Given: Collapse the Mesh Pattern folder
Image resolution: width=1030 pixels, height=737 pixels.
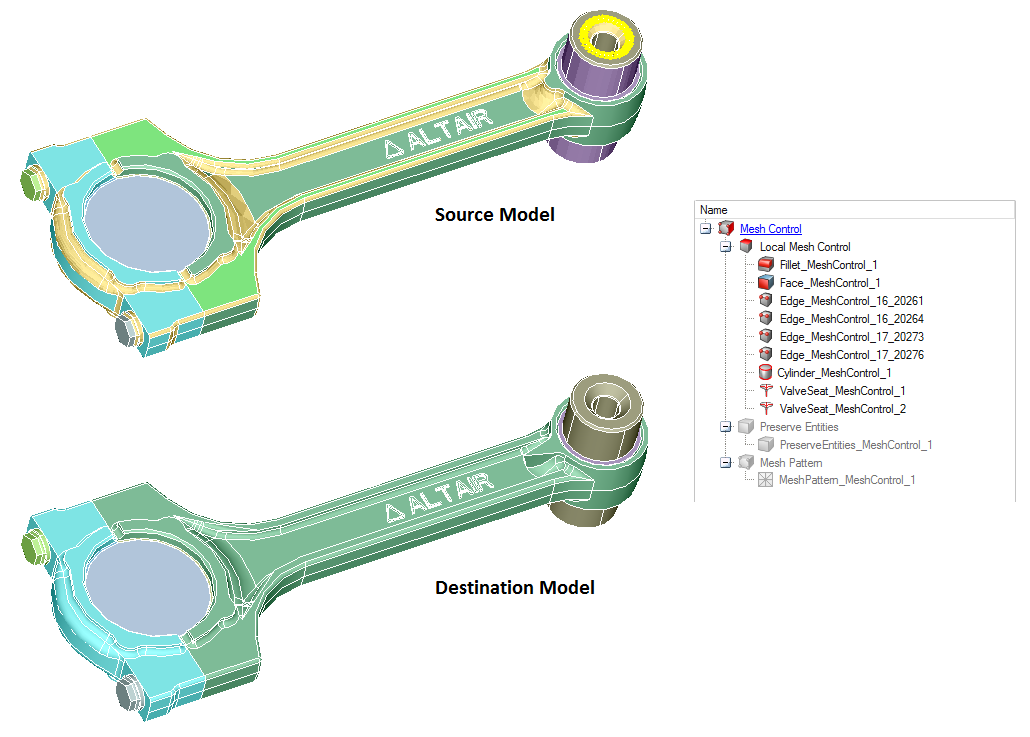Looking at the screenshot, I should [x=726, y=463].
